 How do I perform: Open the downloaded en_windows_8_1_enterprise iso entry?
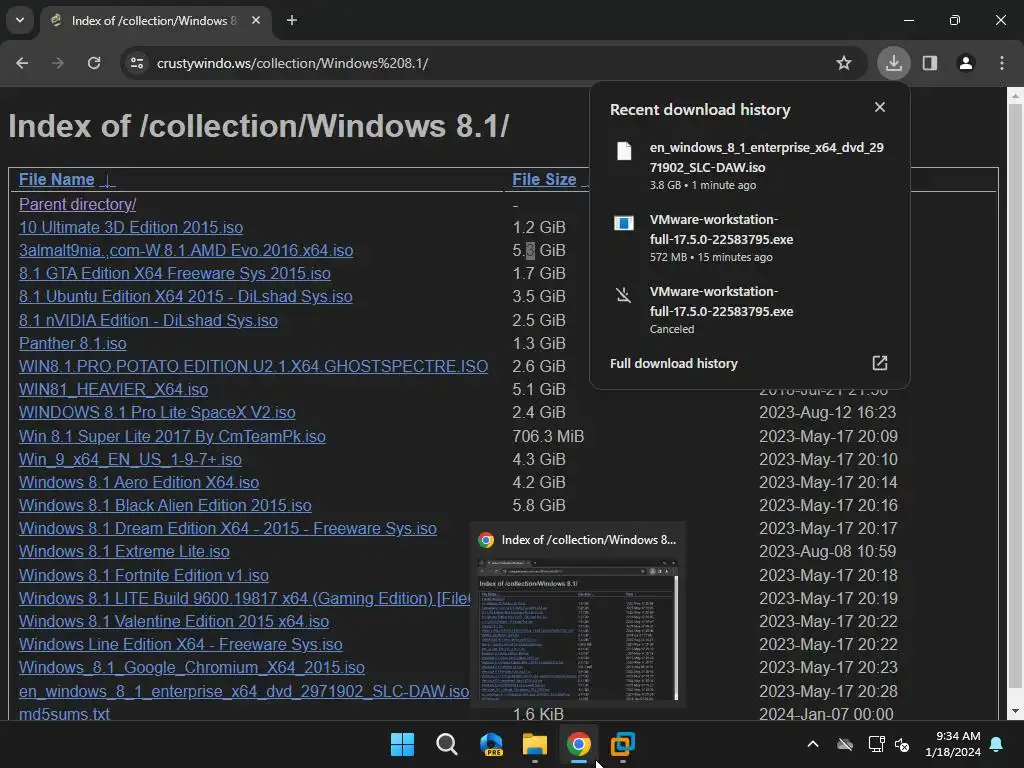(x=750, y=165)
